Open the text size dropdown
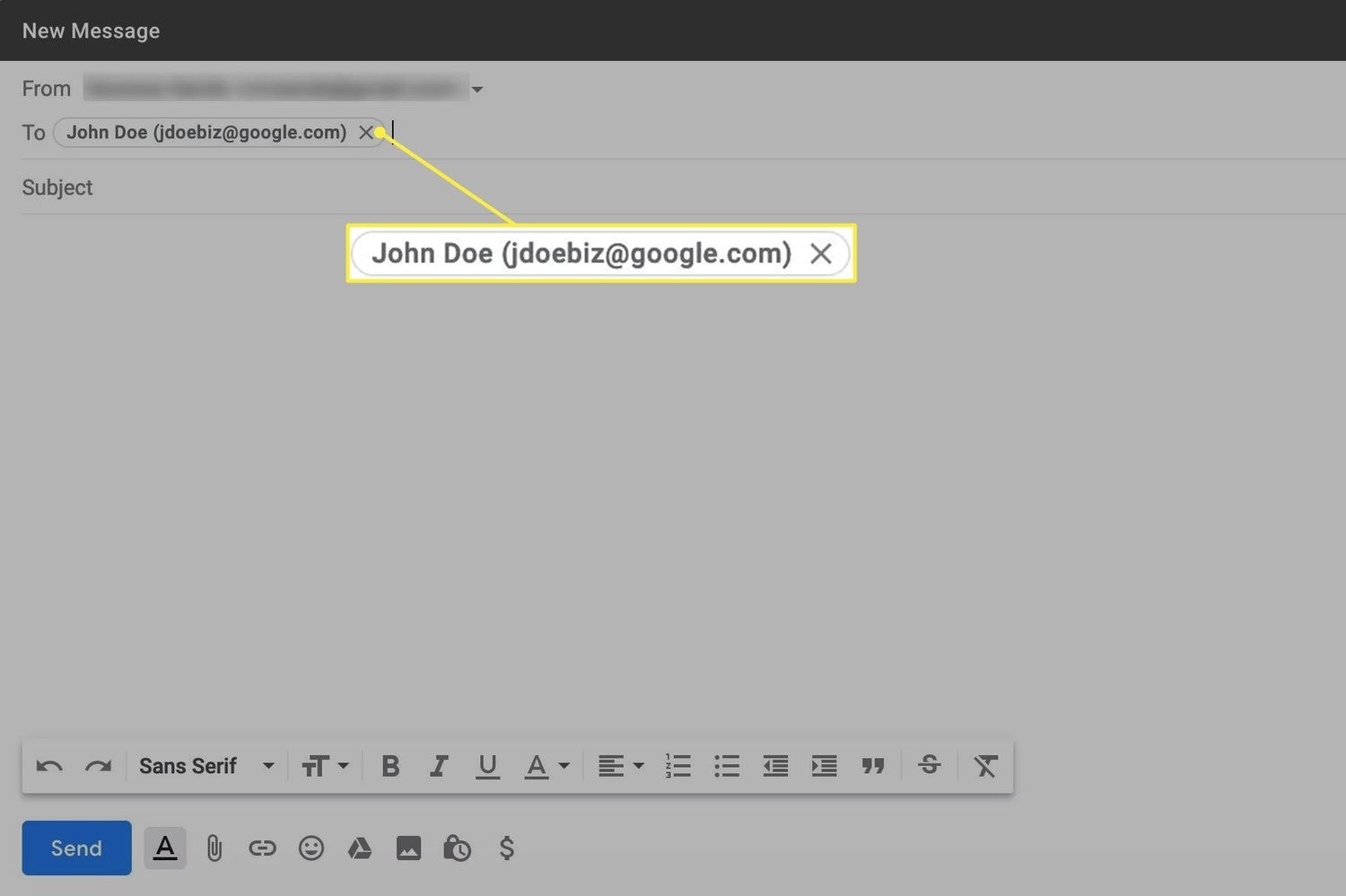Viewport: 1346px width, 896px height. coord(325,766)
